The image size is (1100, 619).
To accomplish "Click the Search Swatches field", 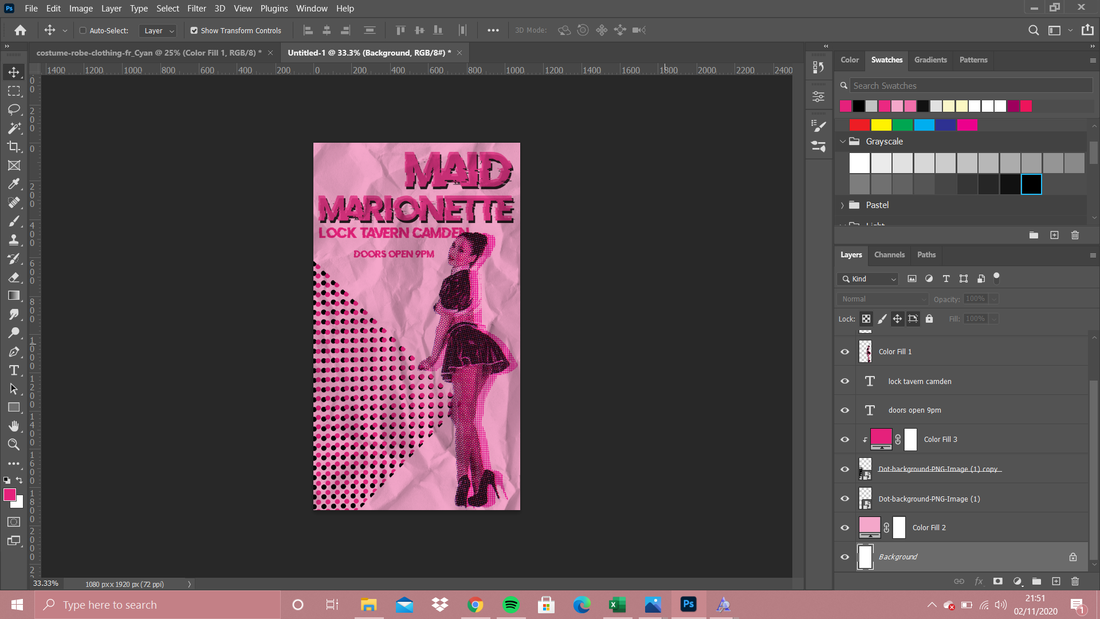I will point(971,86).
